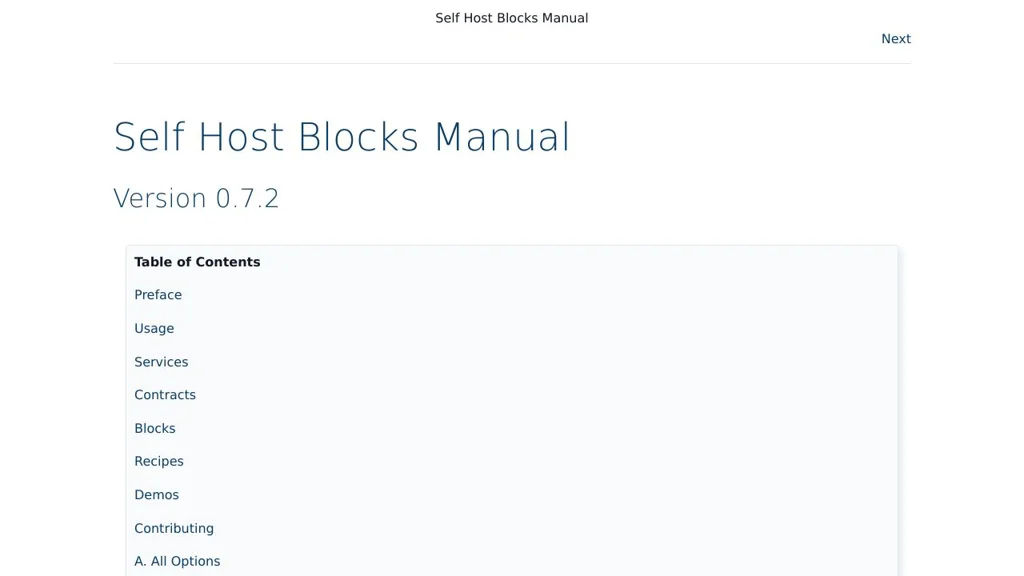This screenshot has width=1024, height=576.
Task: Go to the Next page
Action: point(895,39)
